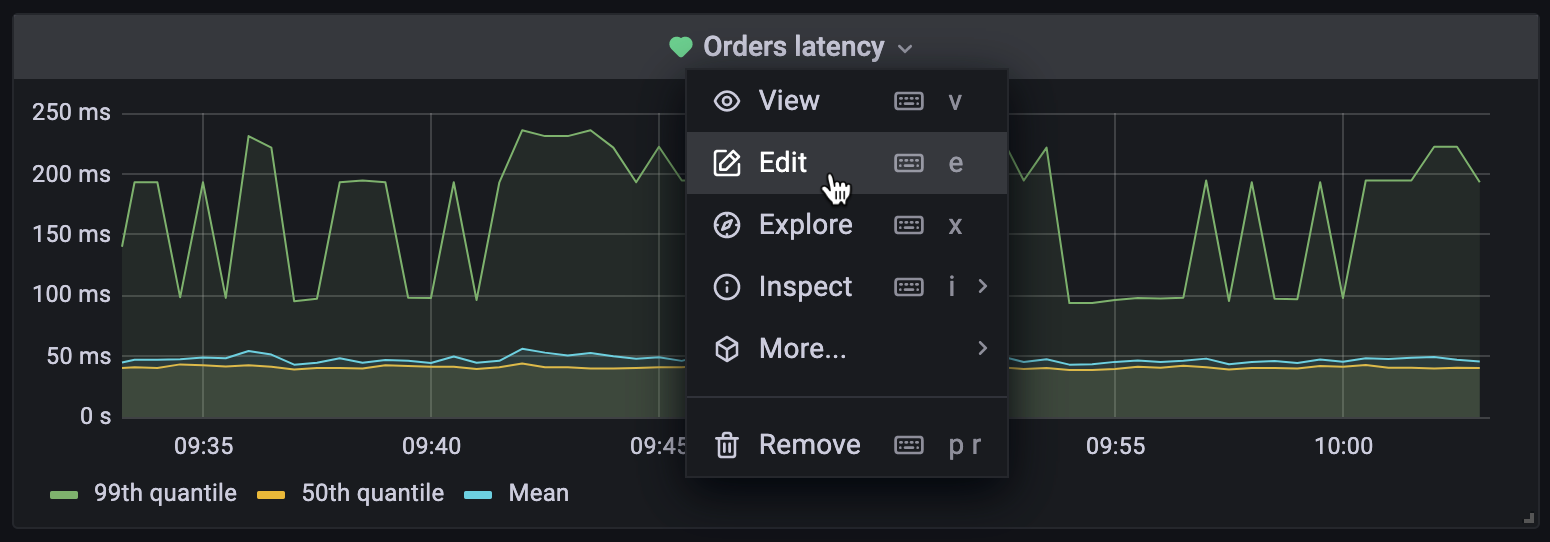
Task: Expand the More... submenu arrow
Action: coord(982,349)
